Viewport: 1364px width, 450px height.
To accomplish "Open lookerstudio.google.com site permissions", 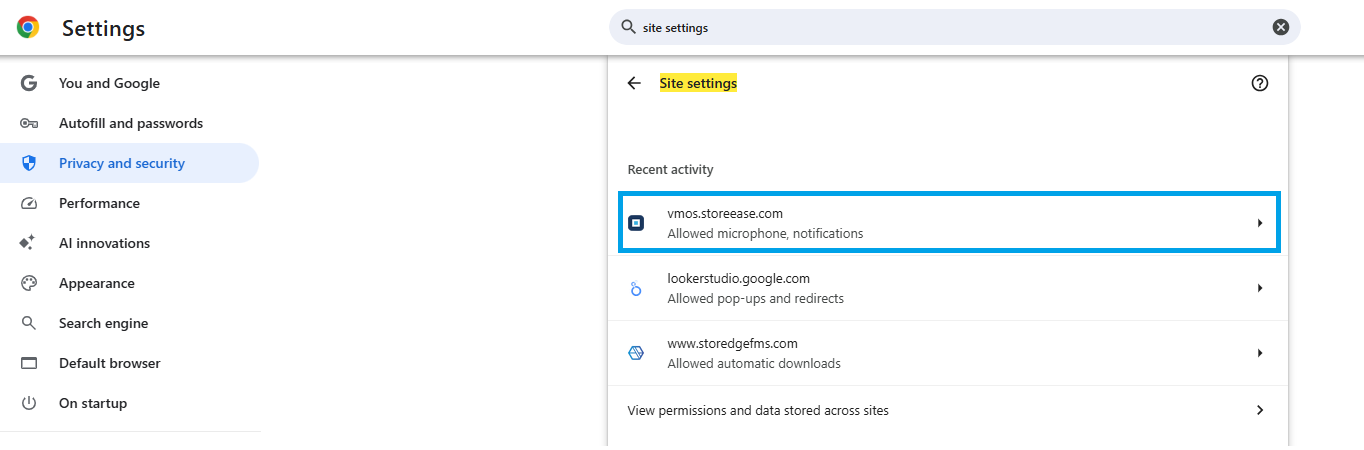I will (948, 288).
